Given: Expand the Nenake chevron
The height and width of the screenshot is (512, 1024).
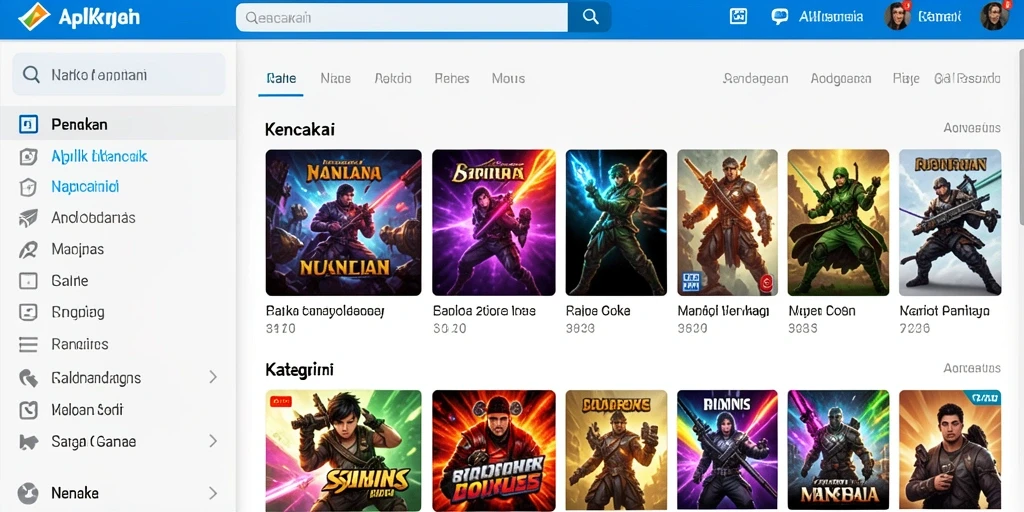Looking at the screenshot, I should point(212,492).
